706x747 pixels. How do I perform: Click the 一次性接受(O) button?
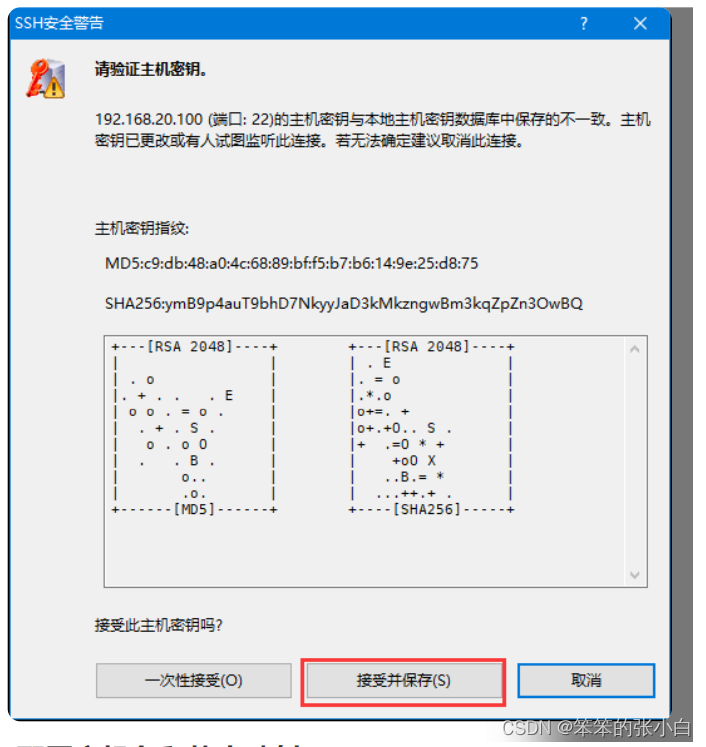pyautogui.click(x=193, y=680)
